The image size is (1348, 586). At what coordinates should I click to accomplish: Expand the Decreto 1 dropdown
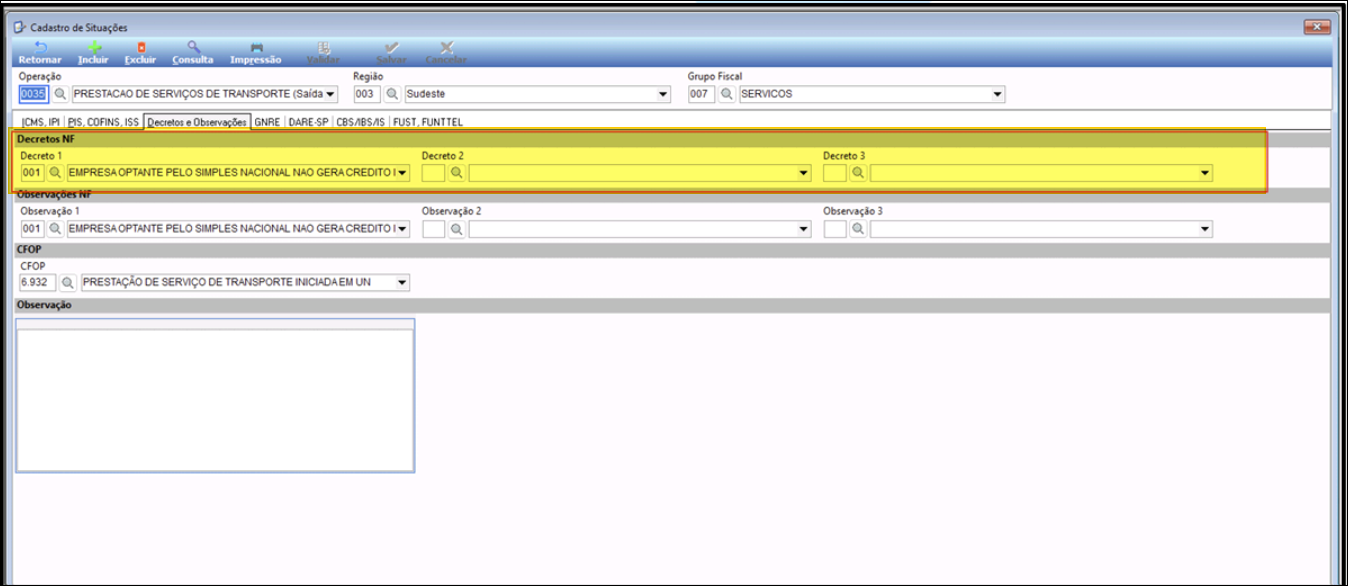point(403,173)
